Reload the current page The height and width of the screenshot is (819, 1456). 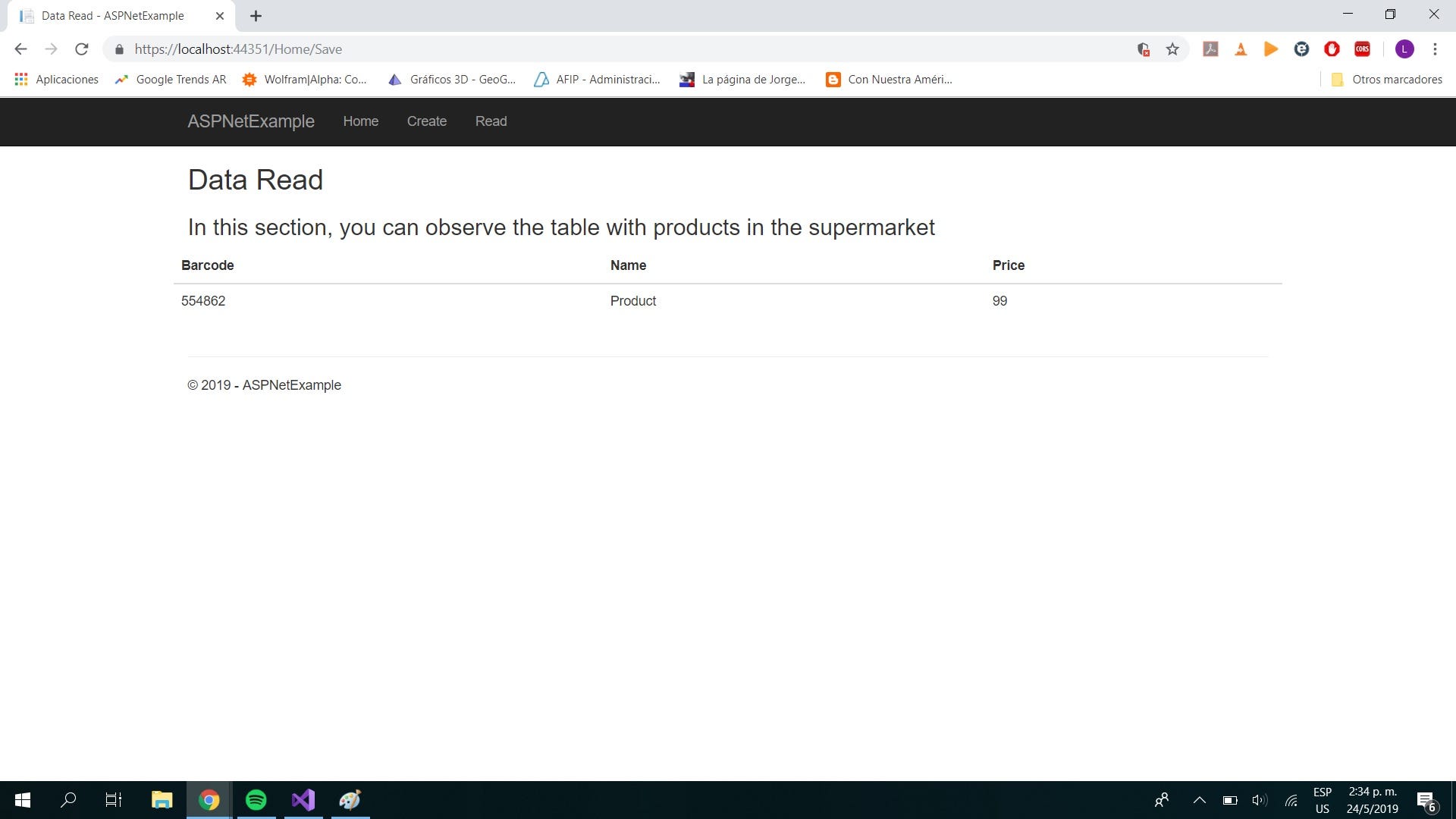click(82, 49)
